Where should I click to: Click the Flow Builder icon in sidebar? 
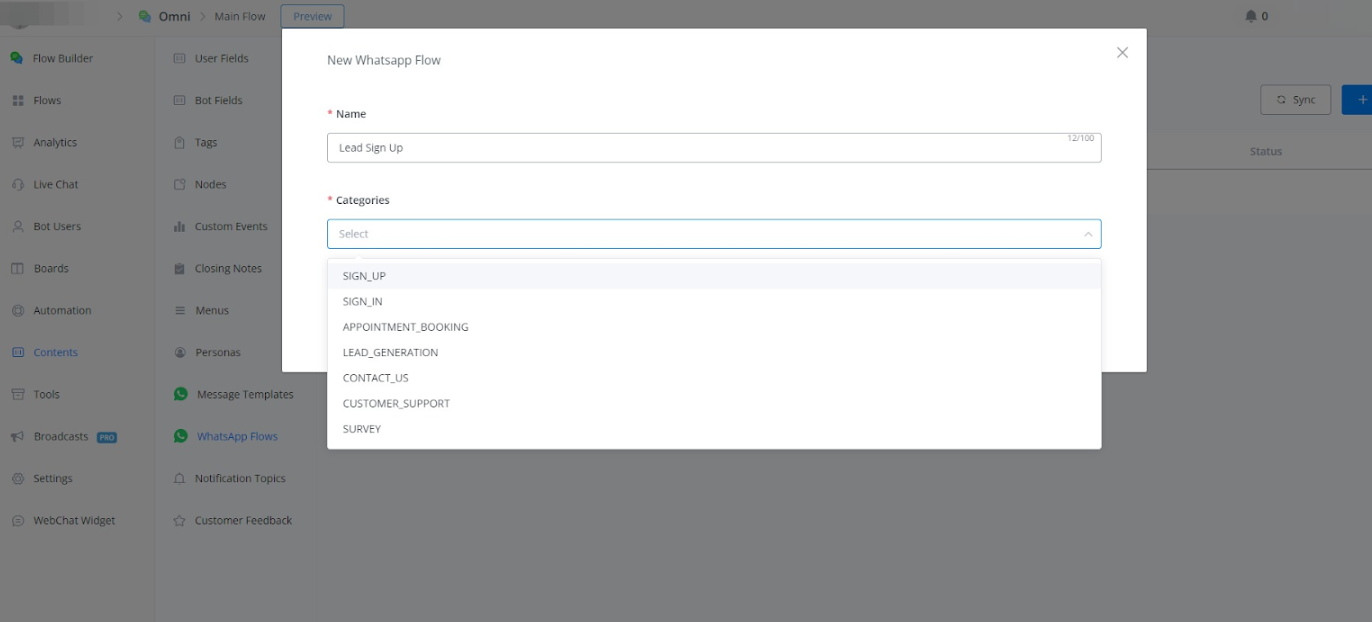point(17,58)
